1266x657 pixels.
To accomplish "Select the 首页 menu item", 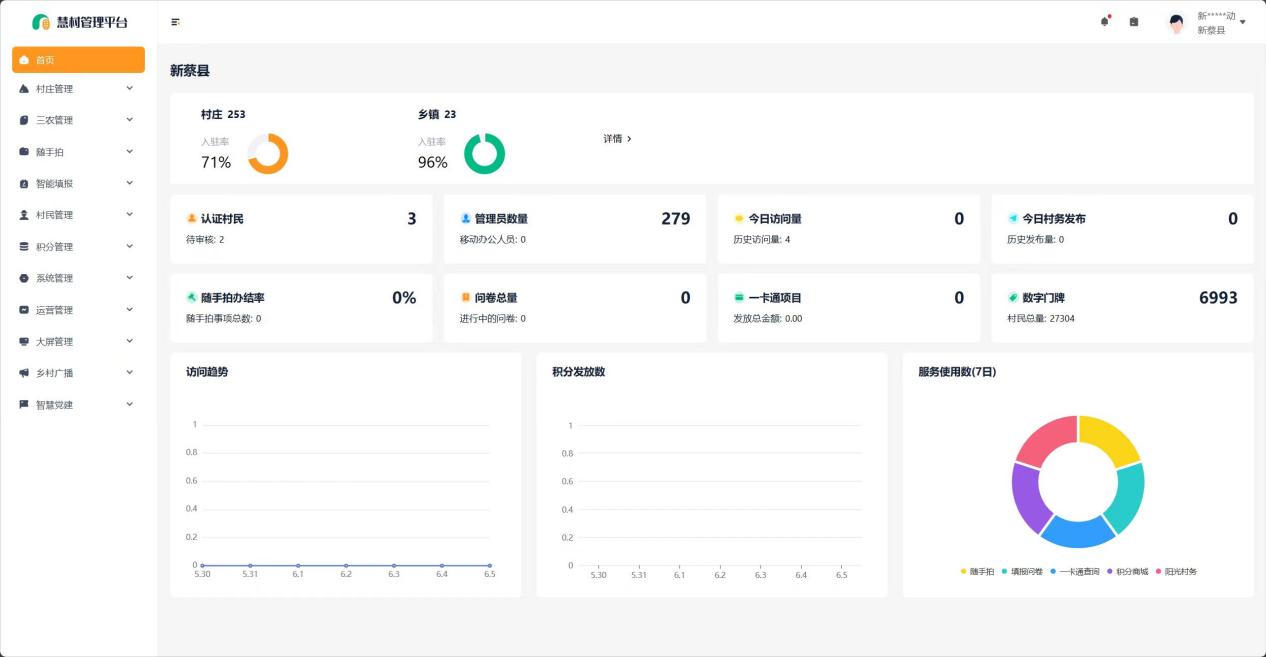I will click(x=78, y=60).
